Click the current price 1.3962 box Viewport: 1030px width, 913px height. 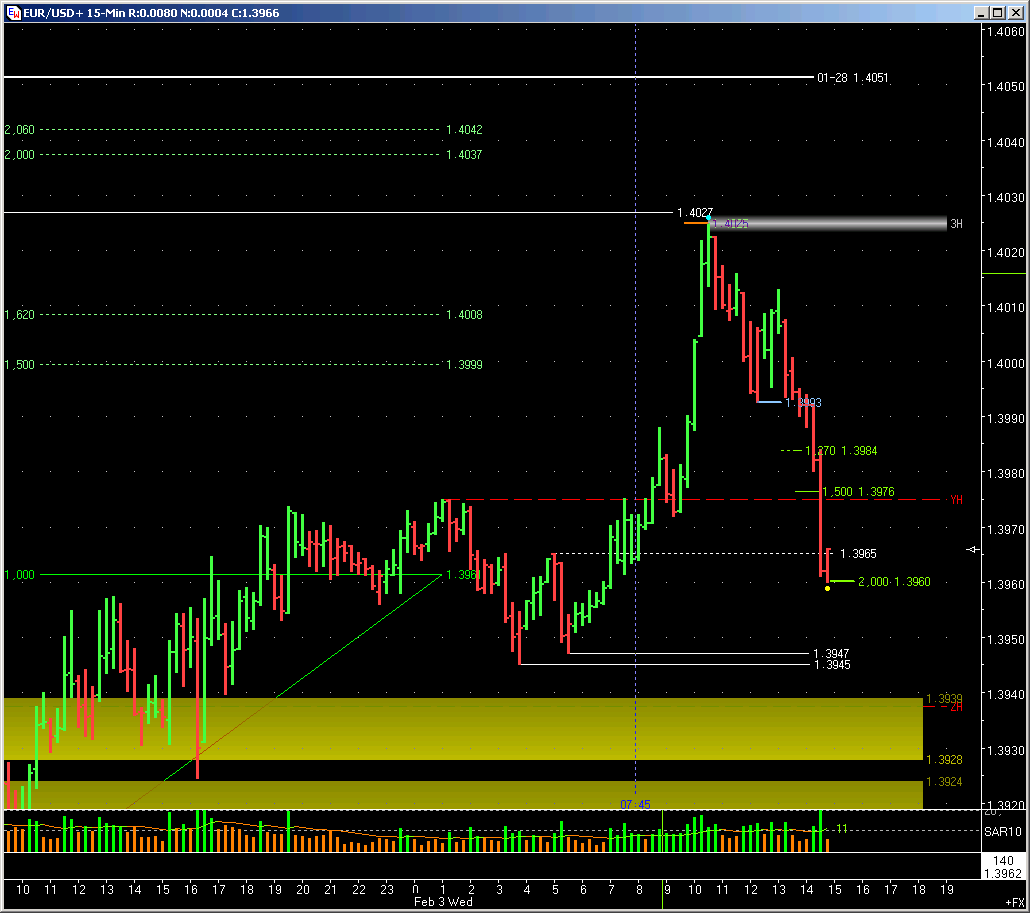[1003, 866]
